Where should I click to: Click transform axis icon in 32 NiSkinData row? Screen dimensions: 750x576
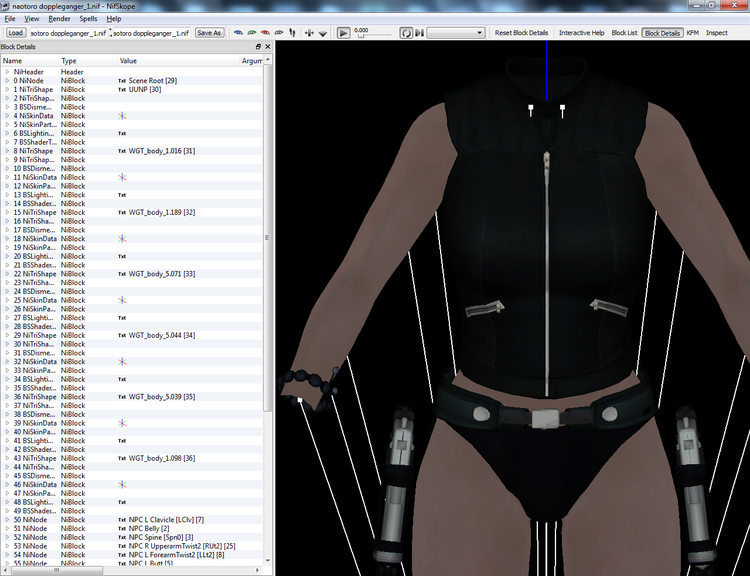[x=122, y=362]
